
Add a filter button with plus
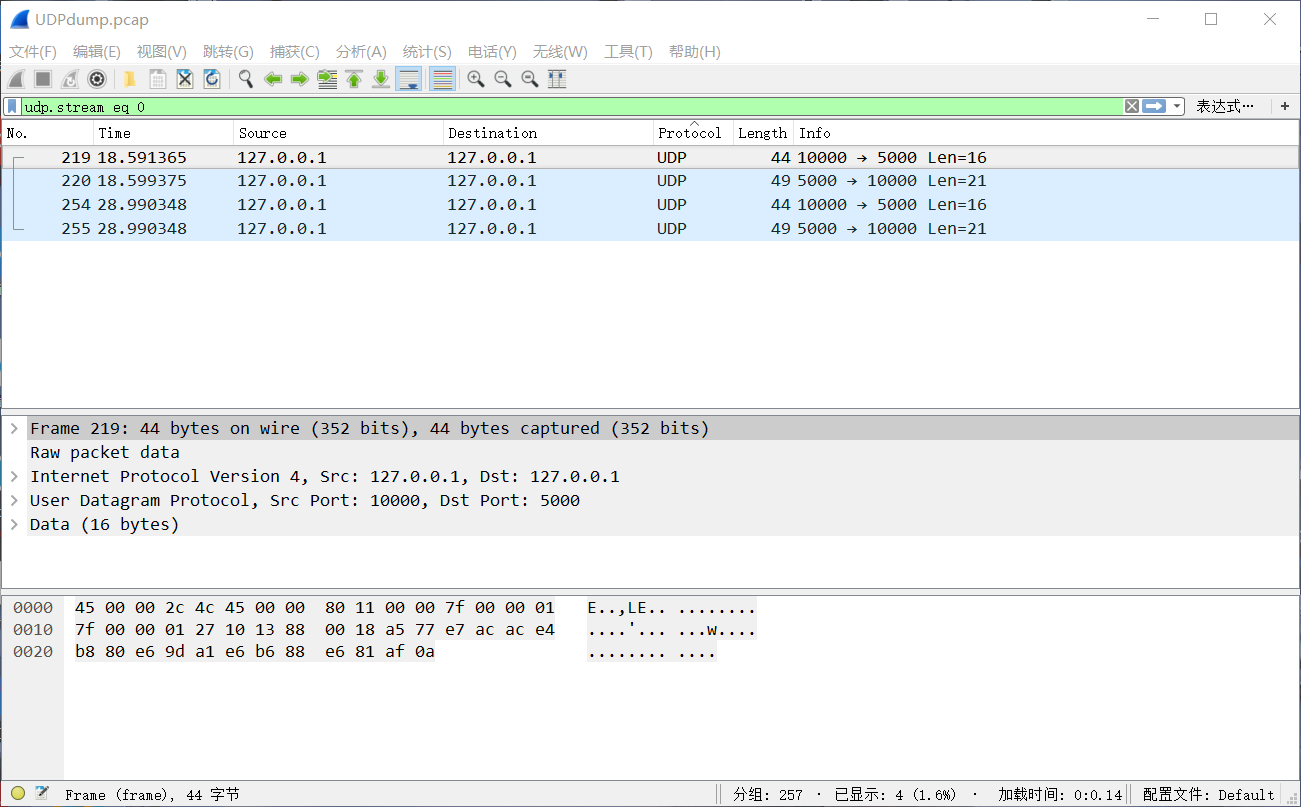(1285, 106)
